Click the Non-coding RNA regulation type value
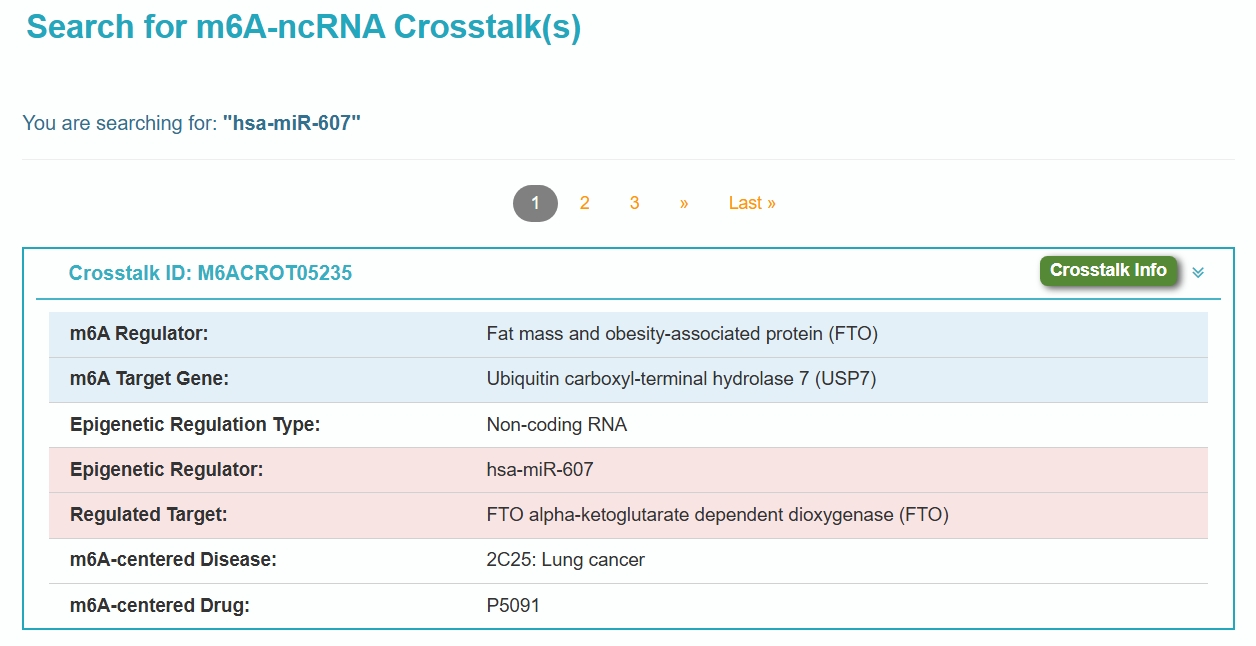This screenshot has height=646, width=1256. point(557,424)
